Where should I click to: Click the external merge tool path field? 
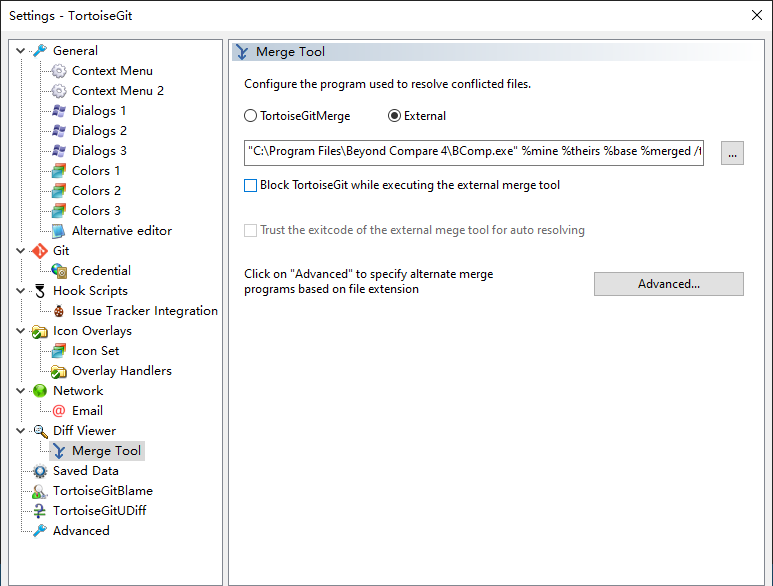(474, 153)
